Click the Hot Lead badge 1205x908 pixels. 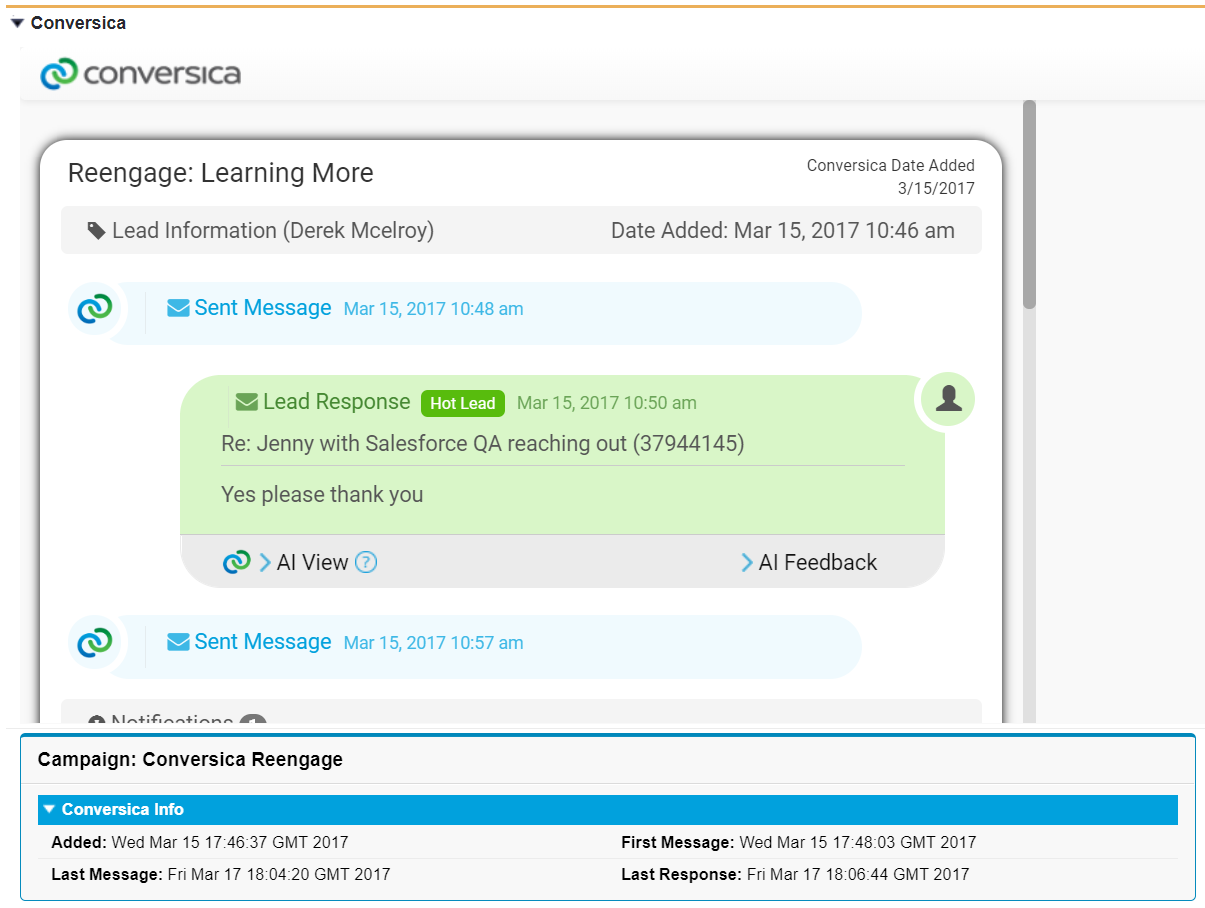[x=463, y=403]
